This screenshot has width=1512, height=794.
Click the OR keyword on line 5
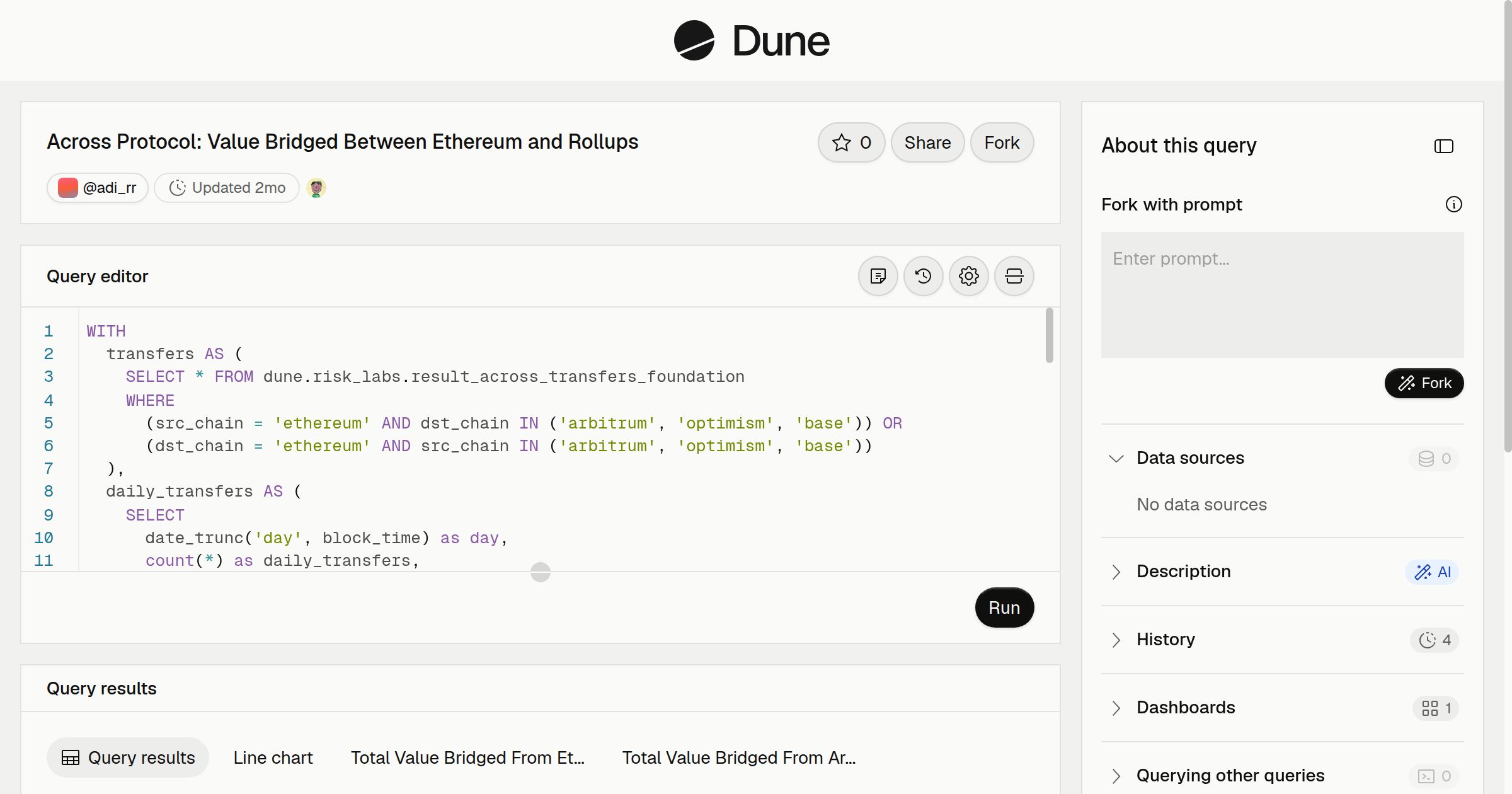pos(892,423)
